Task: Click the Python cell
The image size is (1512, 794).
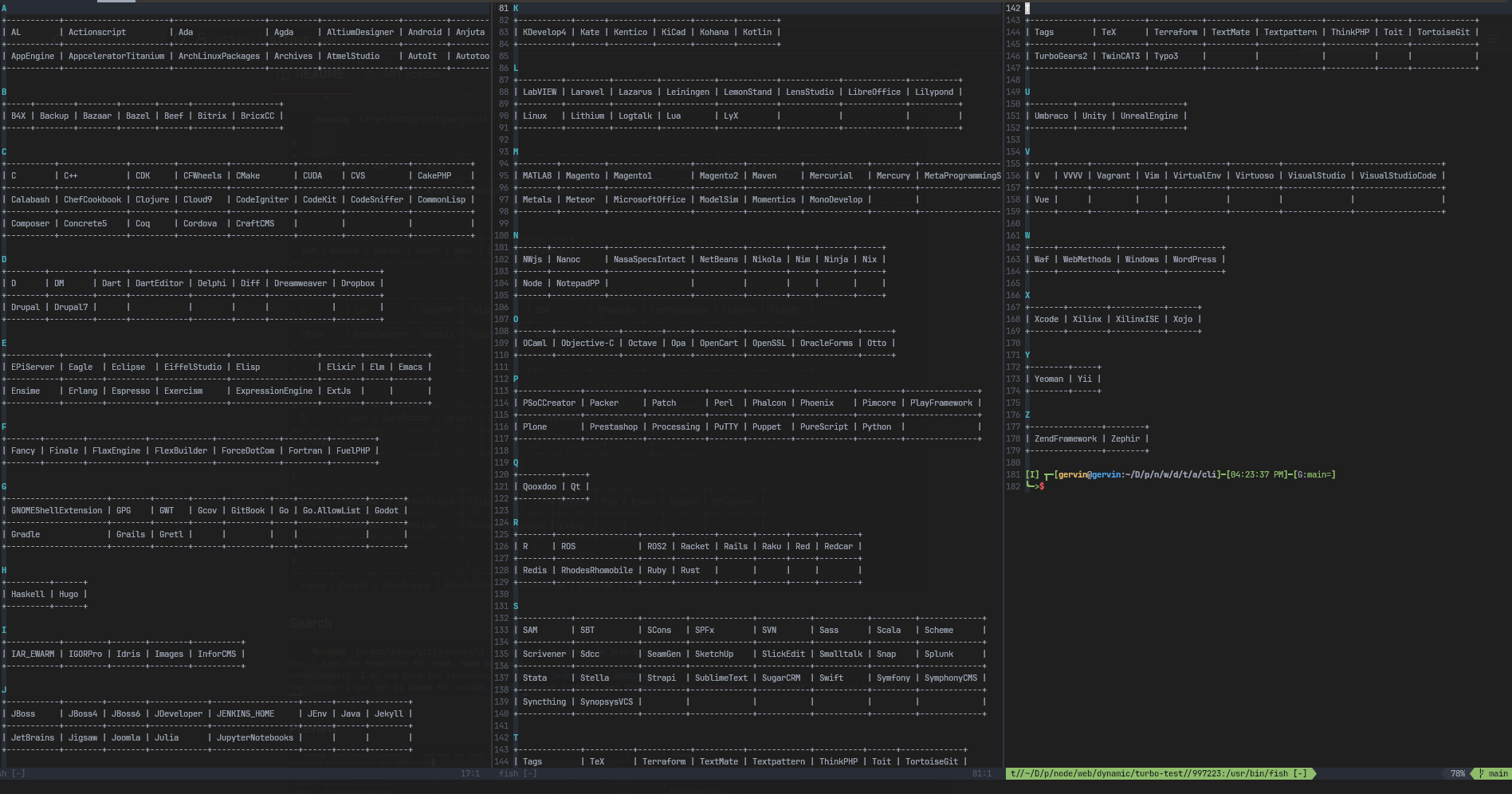Action: pos(877,426)
